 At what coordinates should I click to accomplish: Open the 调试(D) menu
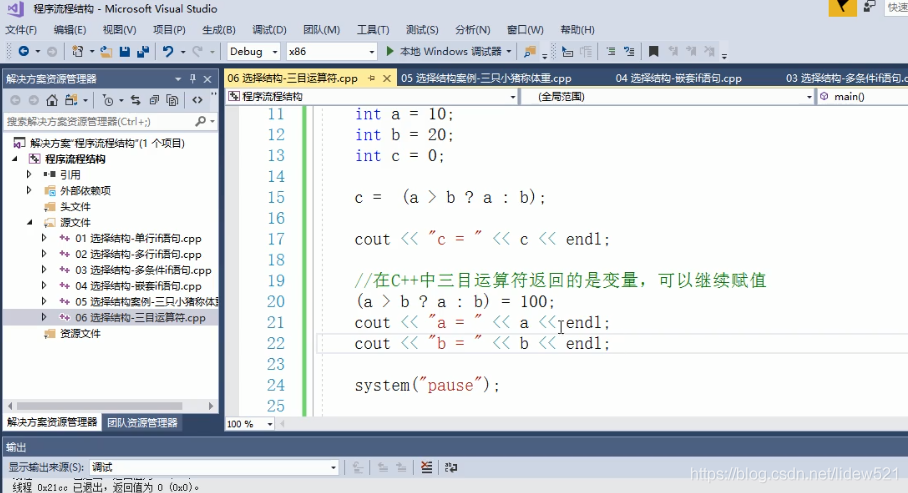269,30
